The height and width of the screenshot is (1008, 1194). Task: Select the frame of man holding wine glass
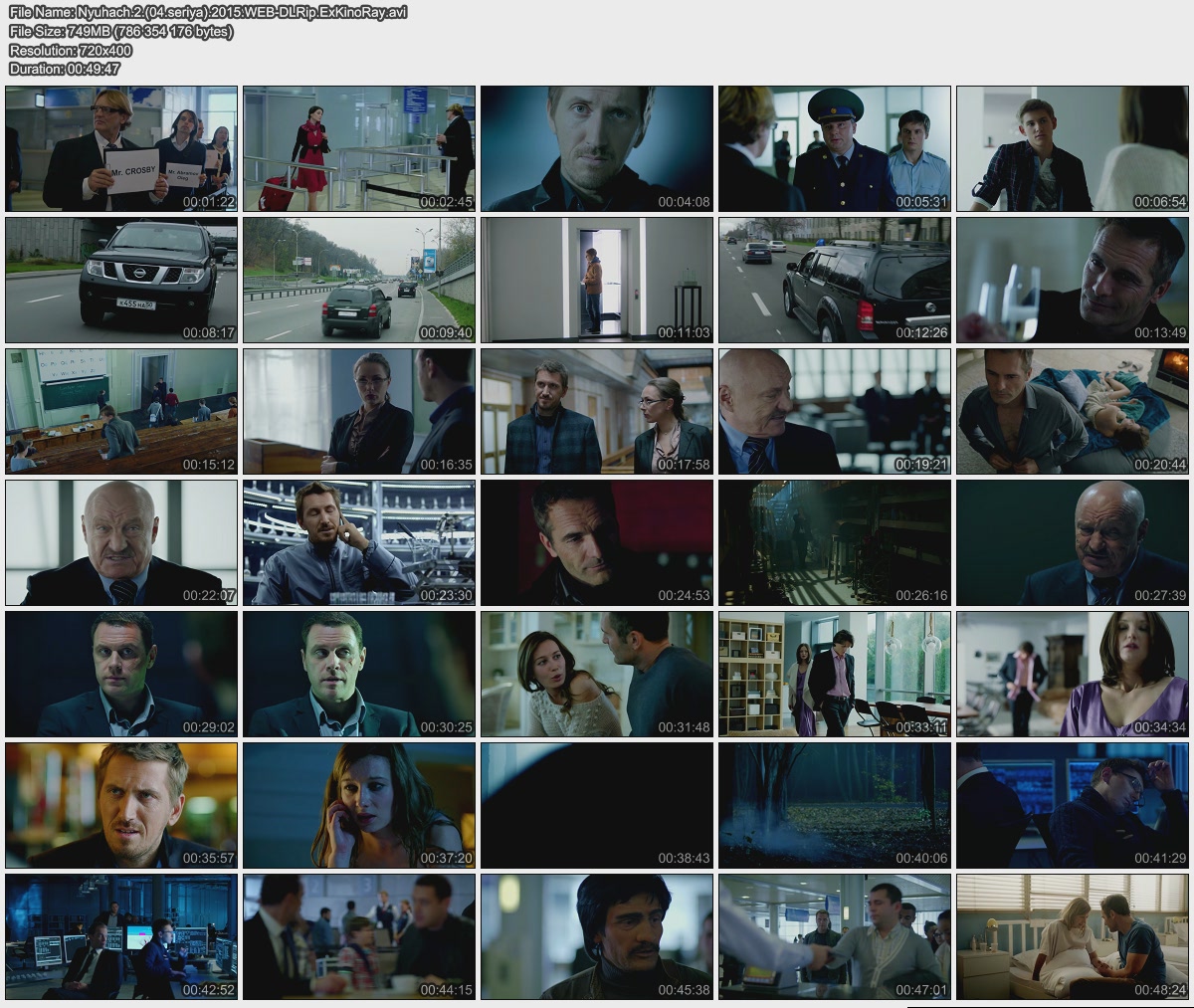coord(1074,281)
